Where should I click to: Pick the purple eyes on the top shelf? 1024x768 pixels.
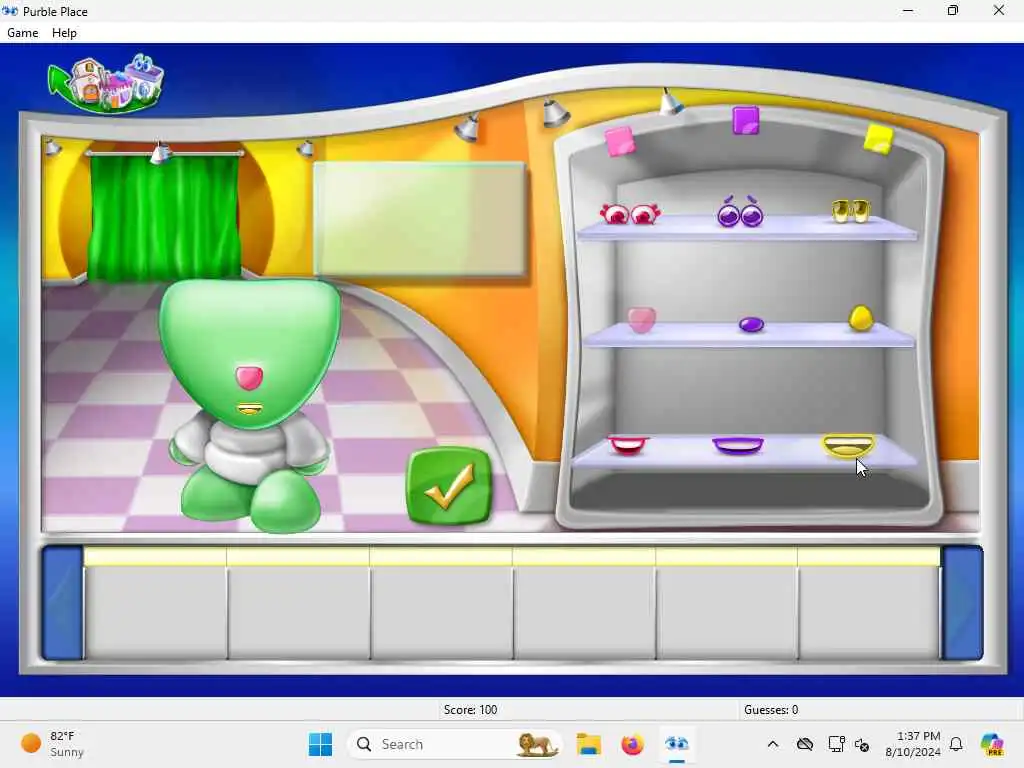(740, 212)
